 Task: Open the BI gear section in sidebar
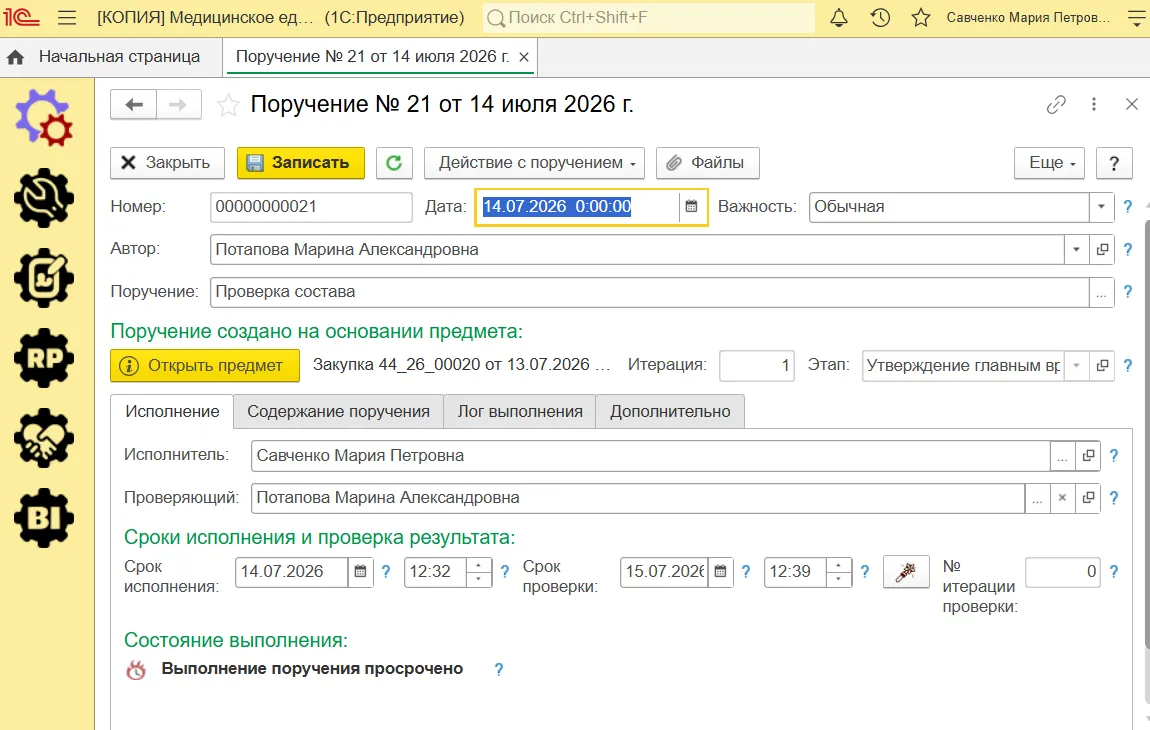[x=44, y=517]
